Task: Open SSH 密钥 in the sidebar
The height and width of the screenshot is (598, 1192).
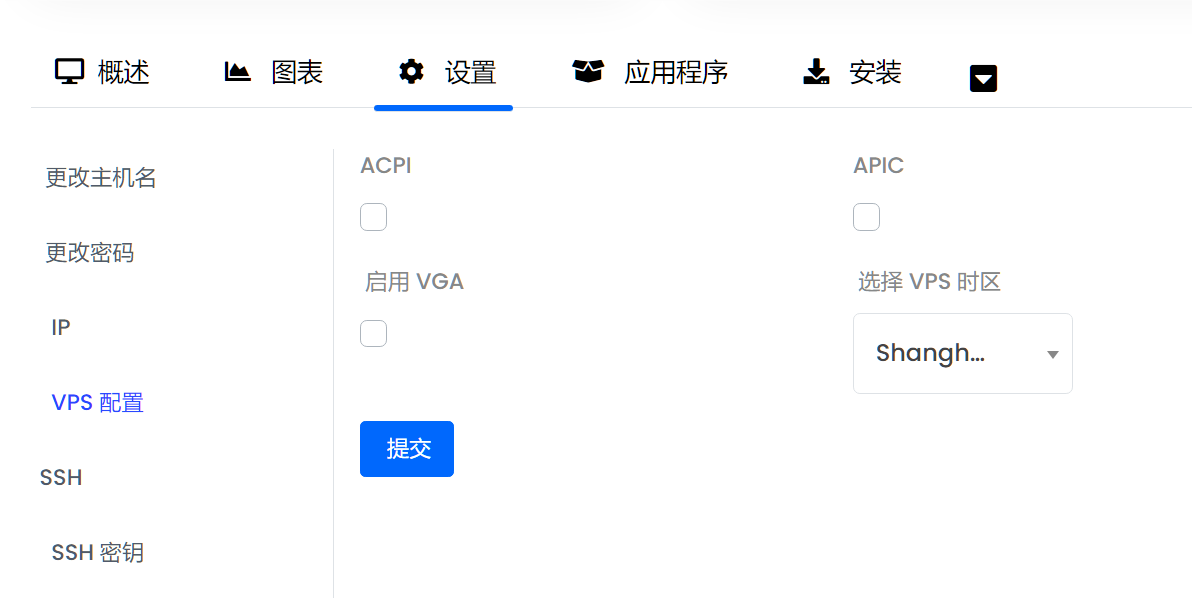Action: (98, 552)
